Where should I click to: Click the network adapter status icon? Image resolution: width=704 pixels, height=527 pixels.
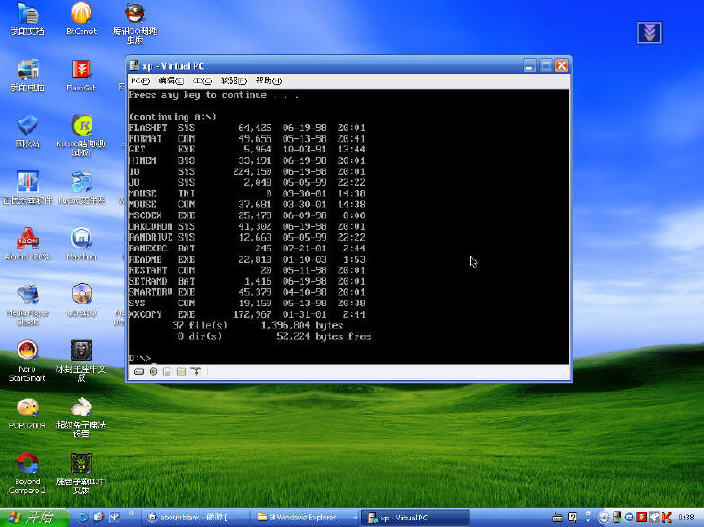196,372
